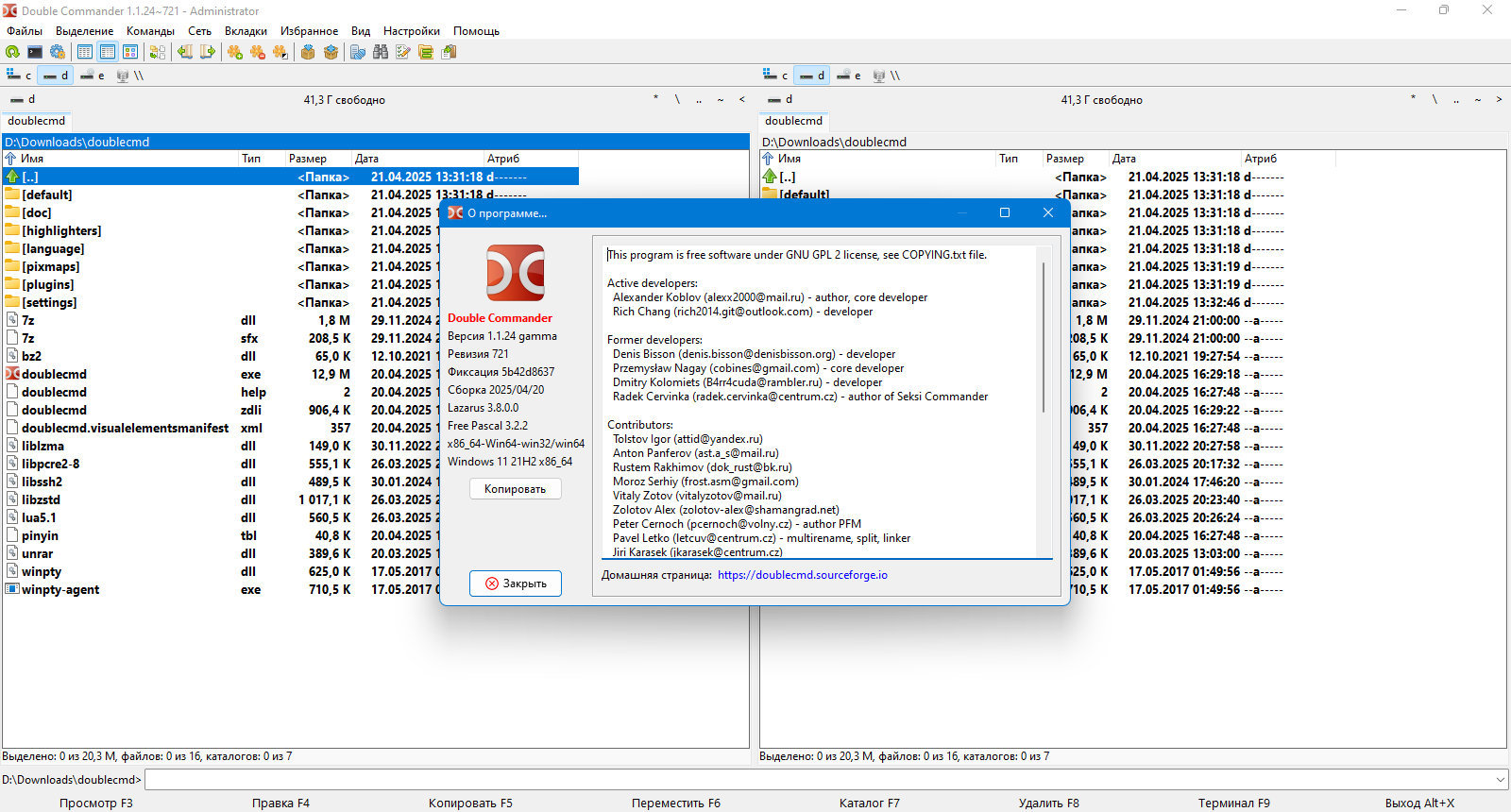The height and width of the screenshot is (812, 1511).
Task: Click right panel home directory '~' button
Action: click(1478, 99)
